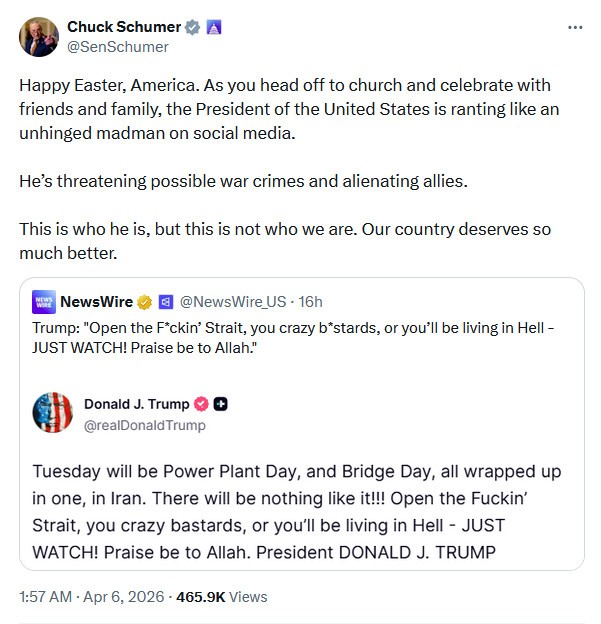Click the purple affiliation badge next to Schumer
Viewport: 601px width, 624px height.
point(213,27)
